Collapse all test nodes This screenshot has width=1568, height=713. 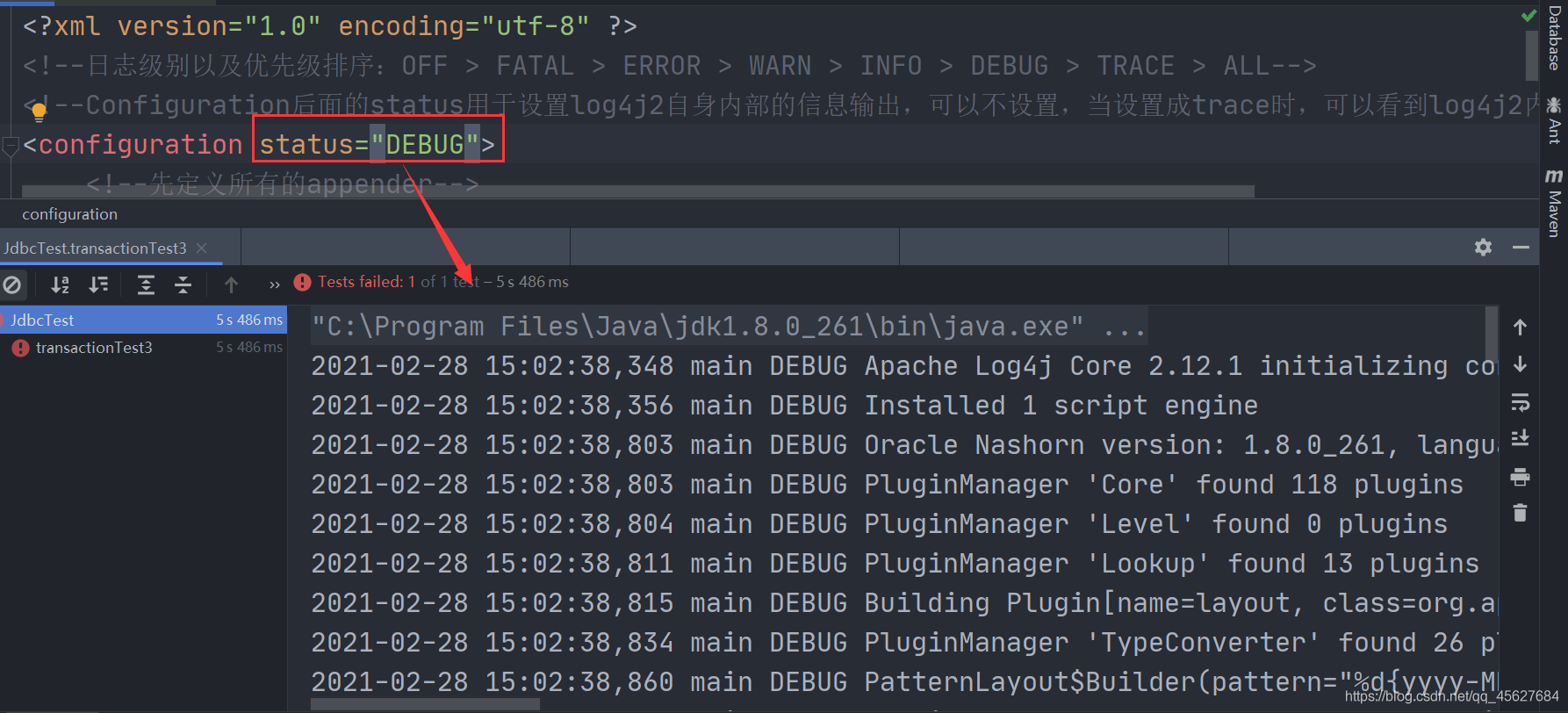click(183, 284)
